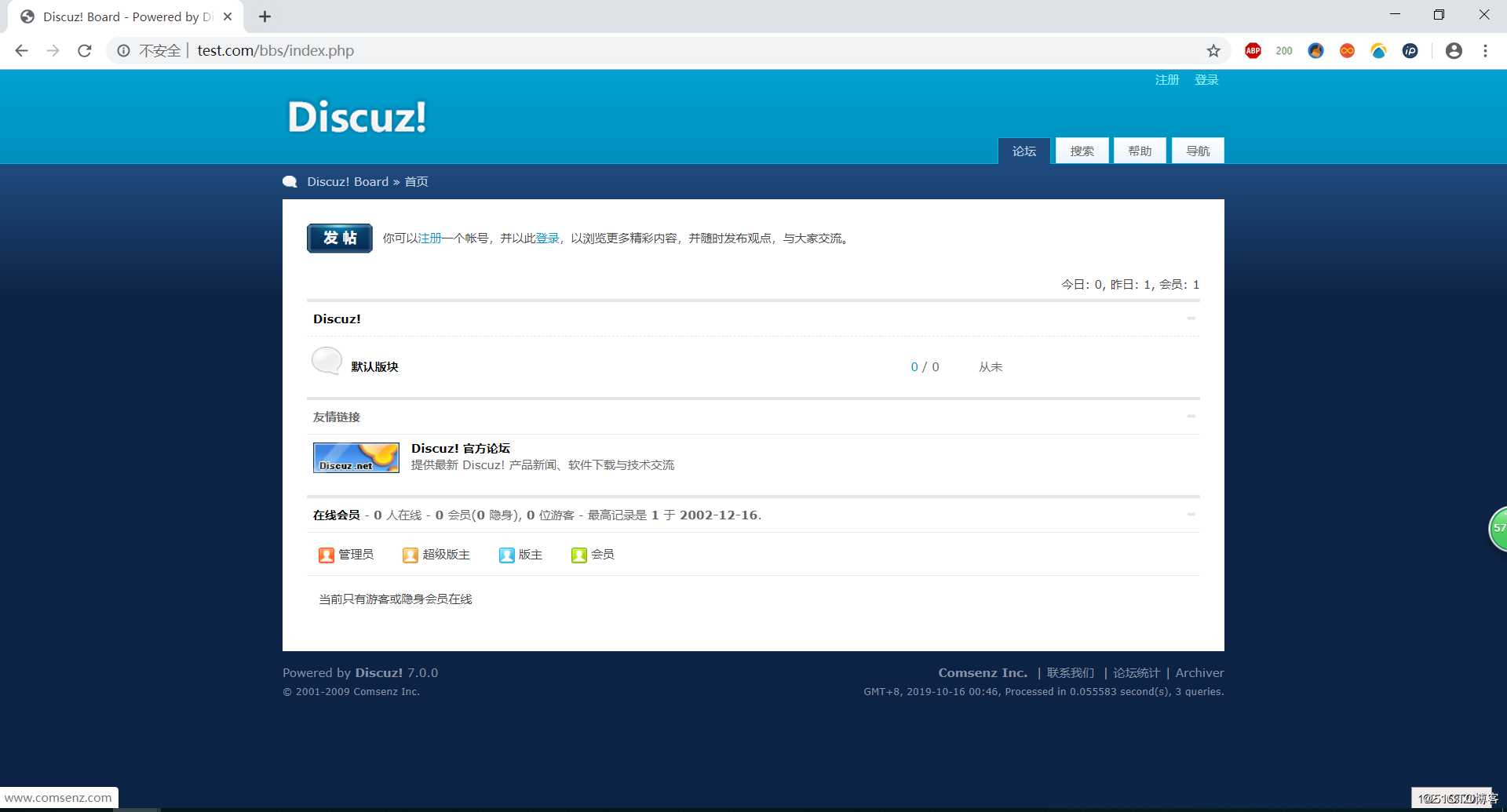Open Discuz! Board breadcrumb link

point(348,182)
